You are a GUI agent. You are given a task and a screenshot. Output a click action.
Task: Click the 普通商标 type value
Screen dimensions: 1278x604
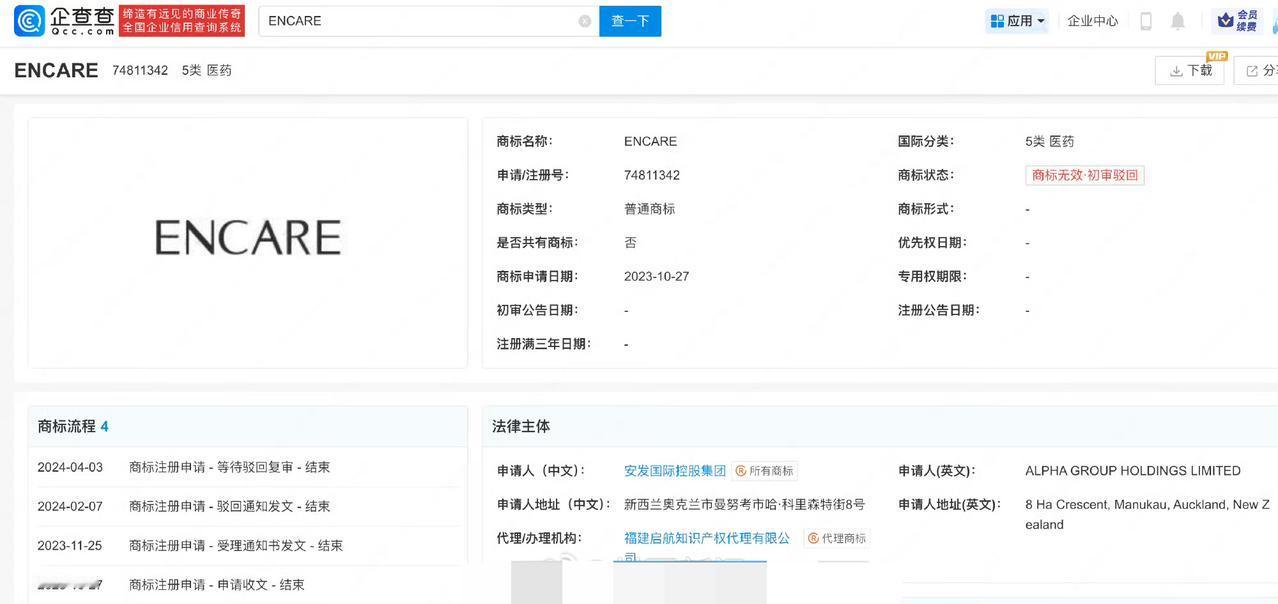coord(650,209)
